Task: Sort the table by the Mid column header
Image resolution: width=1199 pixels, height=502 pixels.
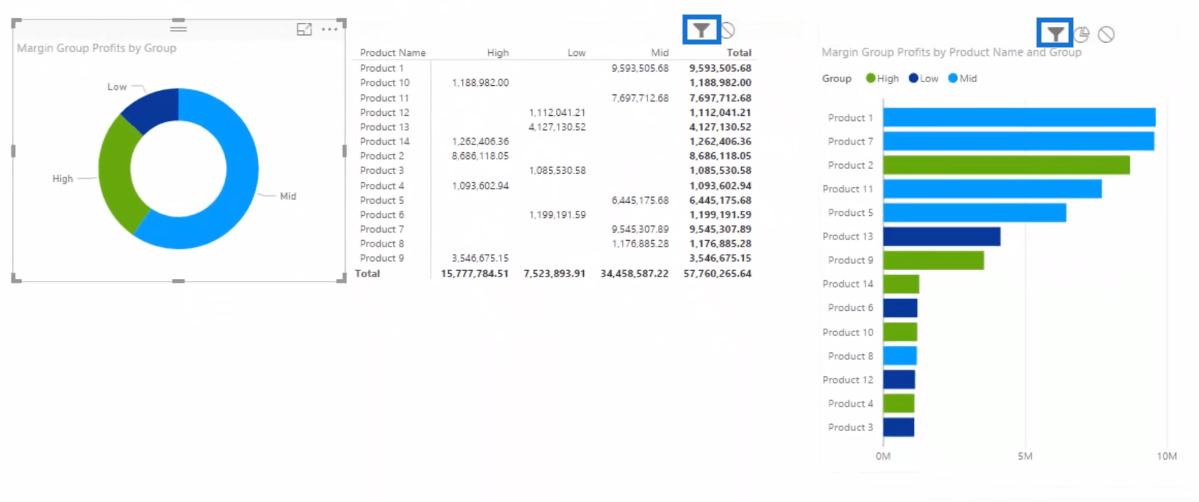Action: coord(661,53)
